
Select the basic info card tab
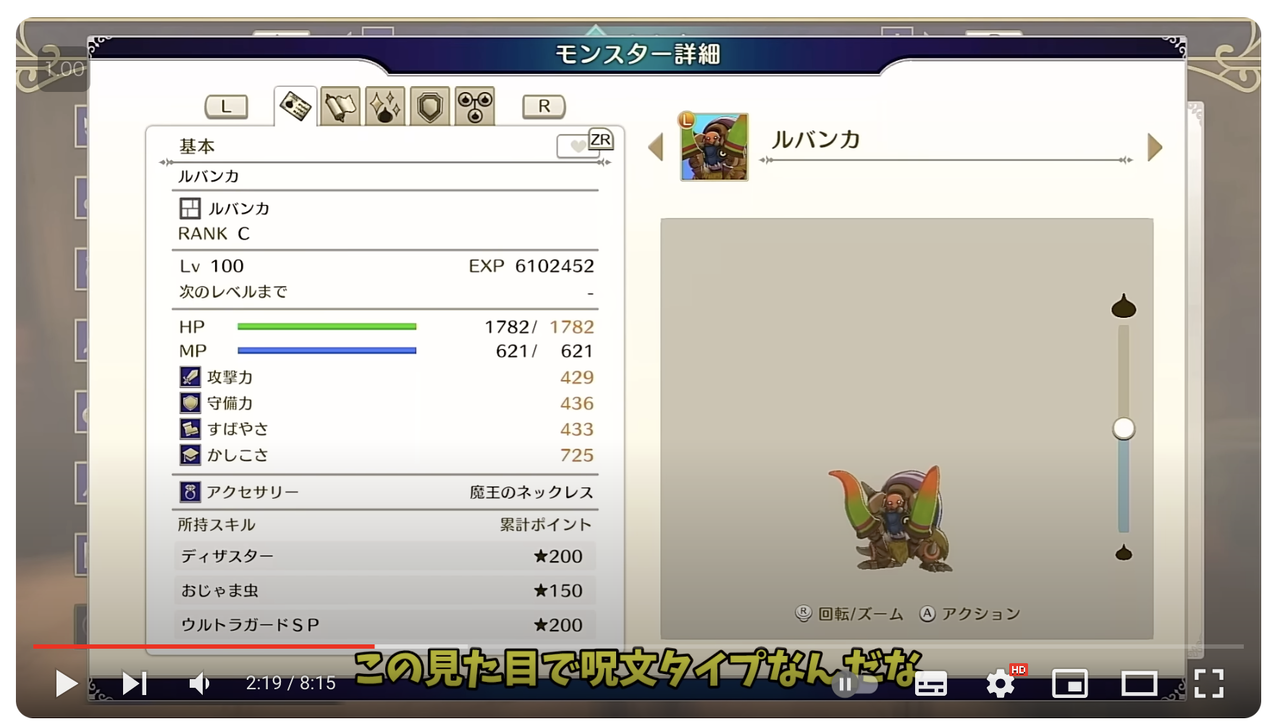click(296, 105)
